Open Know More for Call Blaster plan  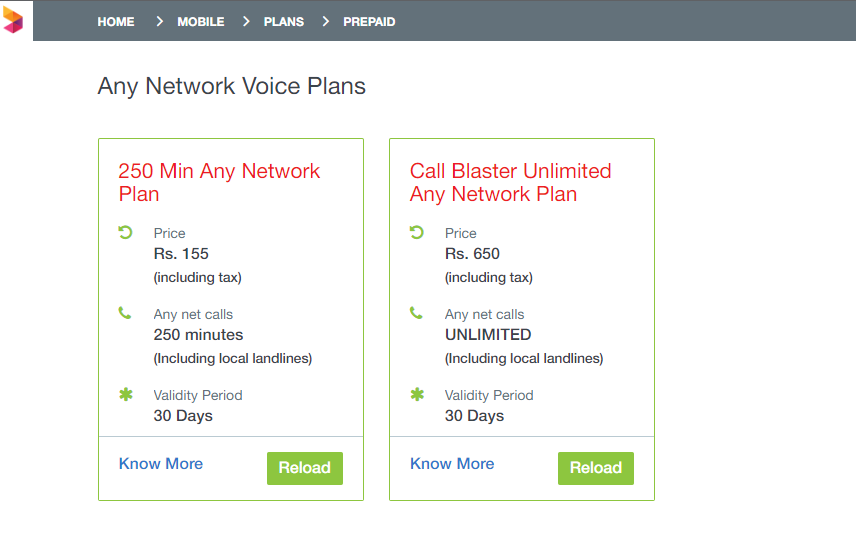[452, 463]
